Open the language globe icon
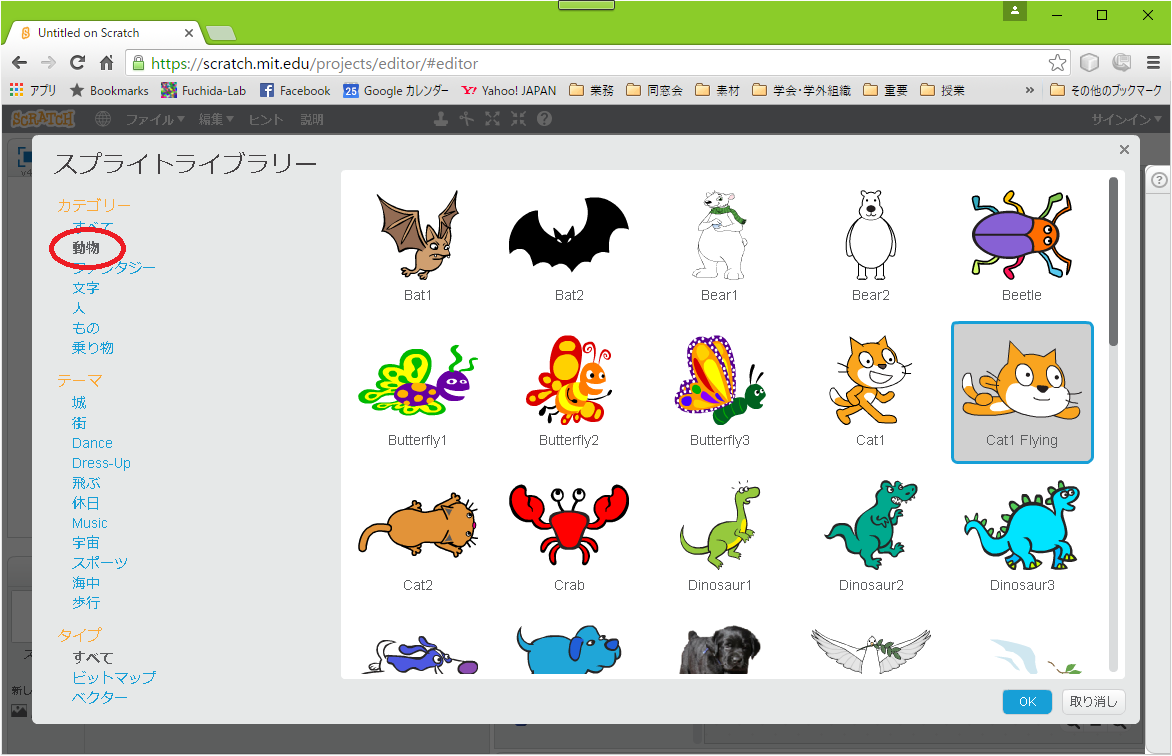The width and height of the screenshot is (1172, 756). point(102,119)
